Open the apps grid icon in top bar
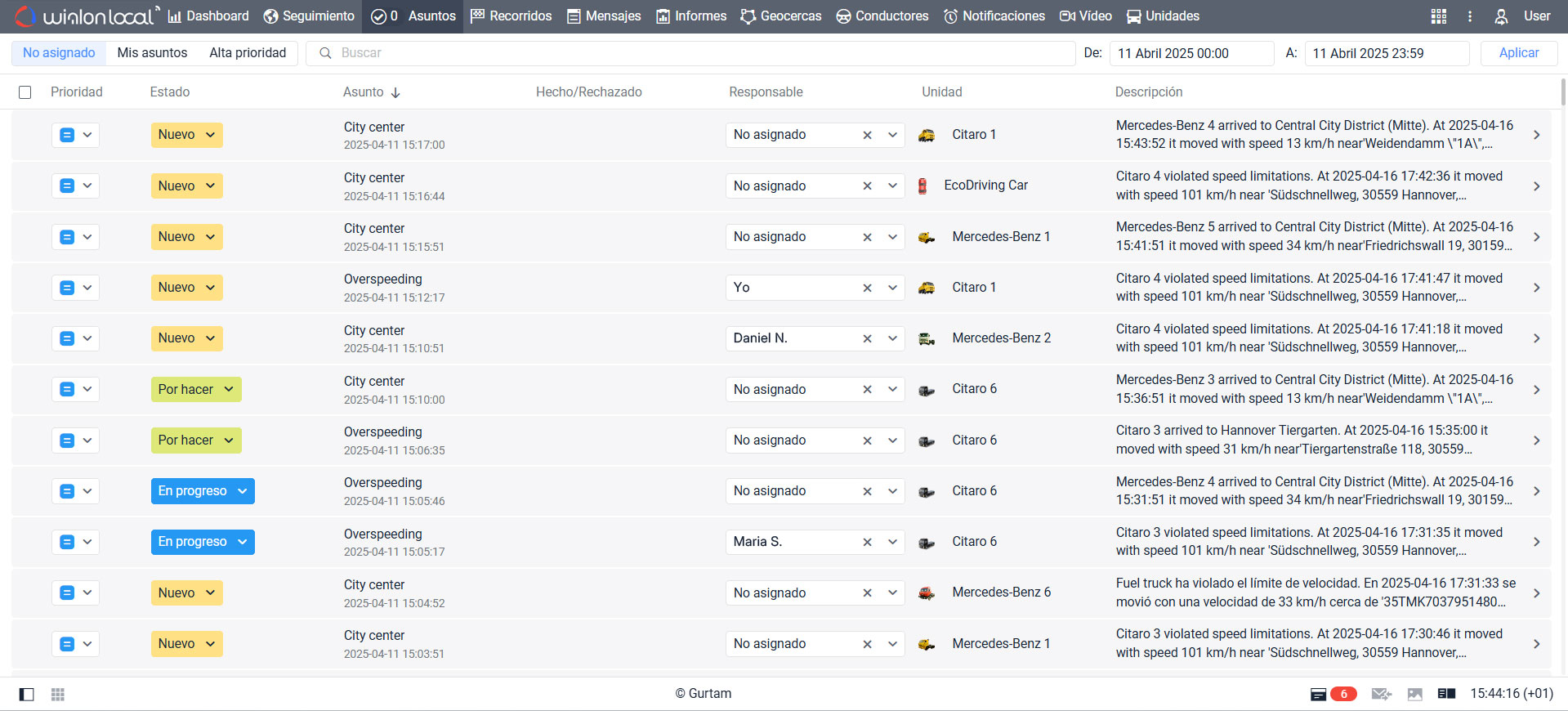 [x=1439, y=16]
